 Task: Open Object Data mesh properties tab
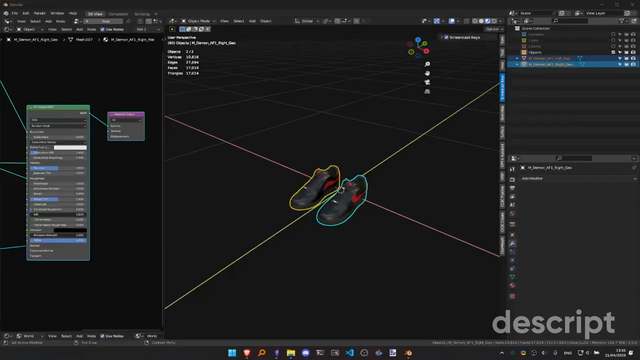point(512,277)
